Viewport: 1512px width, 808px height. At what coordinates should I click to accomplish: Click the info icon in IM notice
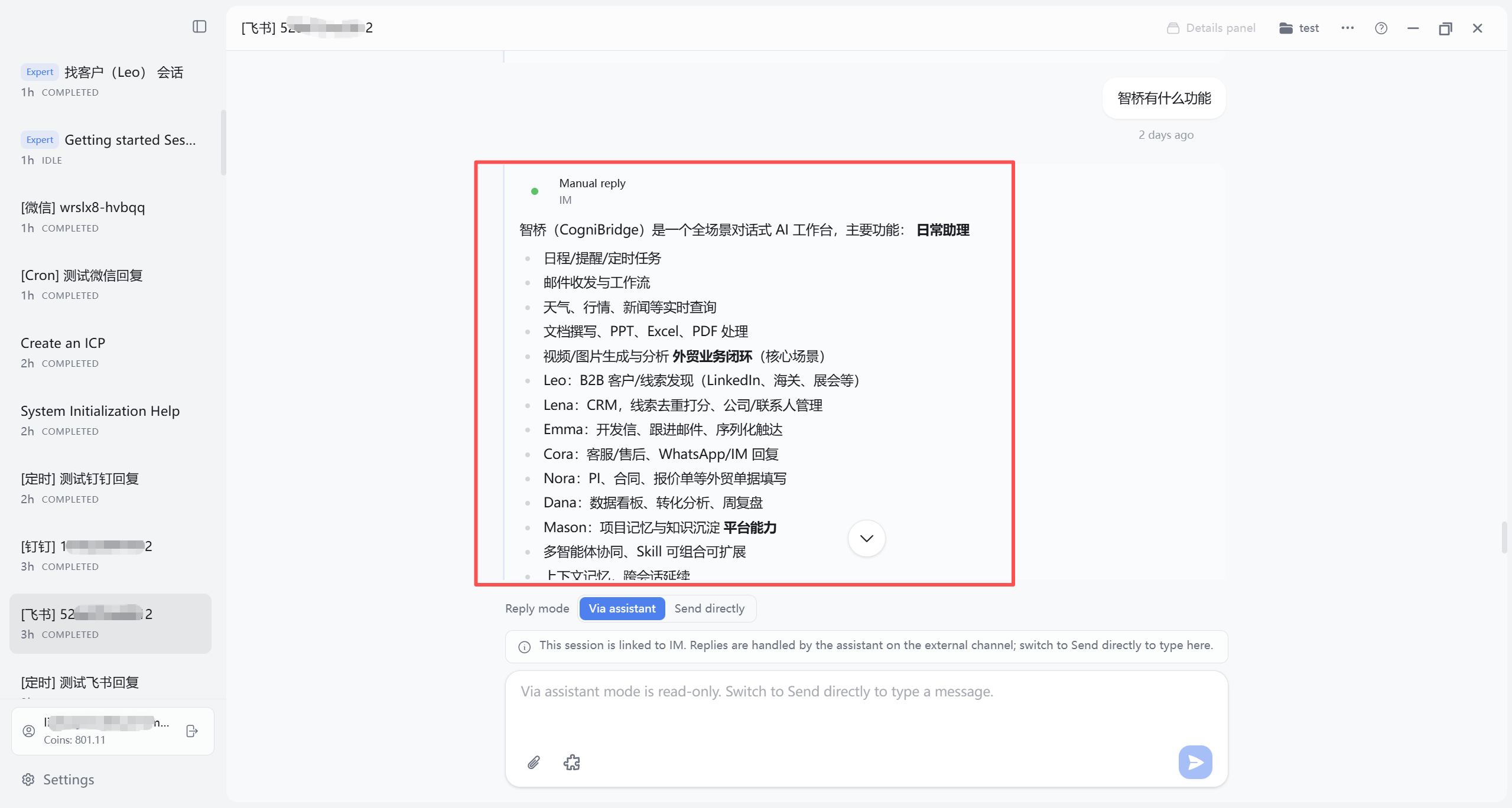click(523, 647)
